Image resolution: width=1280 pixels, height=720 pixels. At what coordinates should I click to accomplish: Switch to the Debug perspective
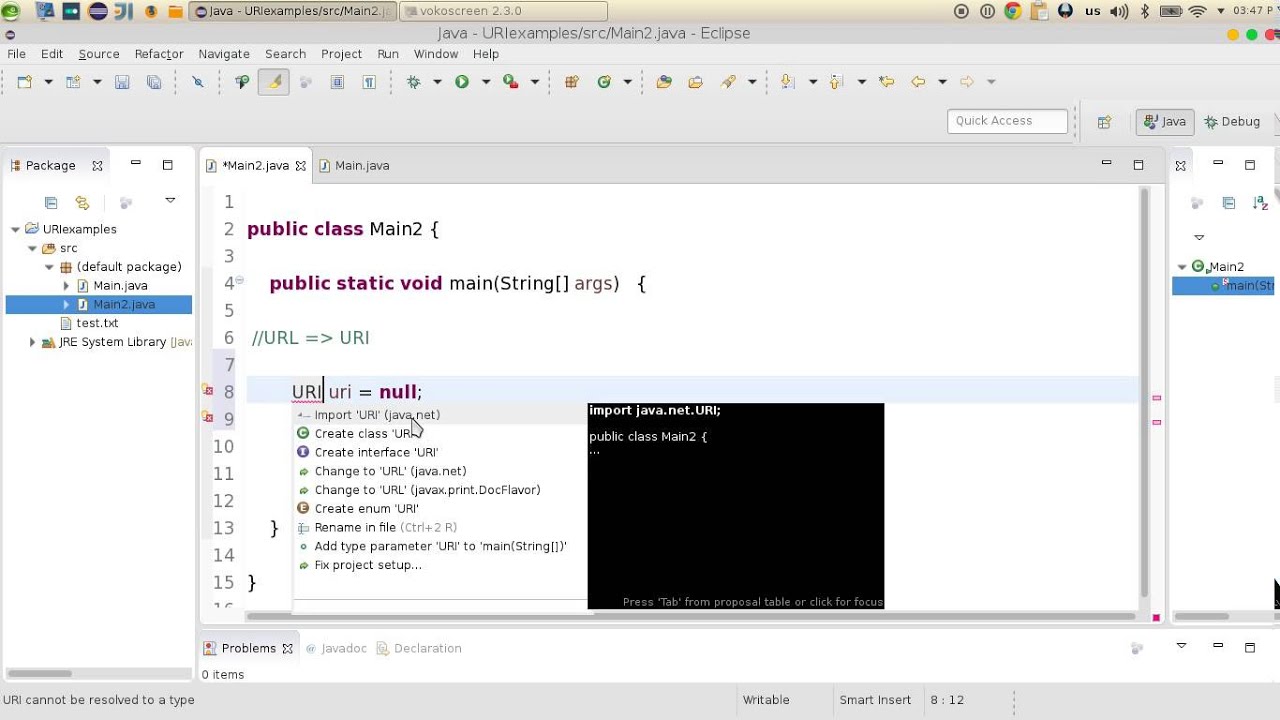(x=1233, y=122)
